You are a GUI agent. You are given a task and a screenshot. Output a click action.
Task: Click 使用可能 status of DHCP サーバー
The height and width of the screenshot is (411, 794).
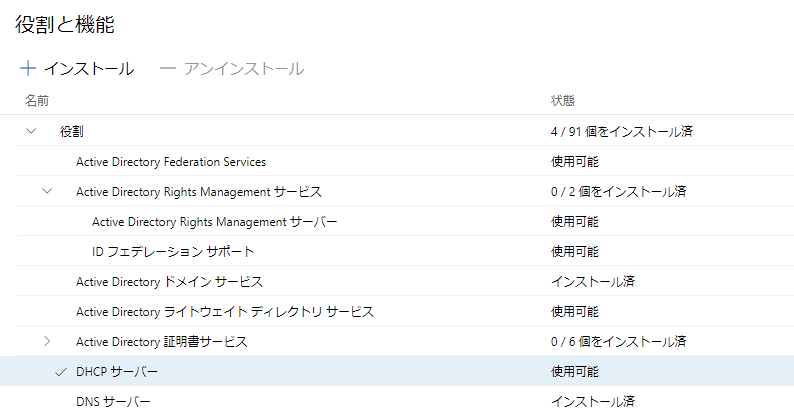(x=575, y=372)
